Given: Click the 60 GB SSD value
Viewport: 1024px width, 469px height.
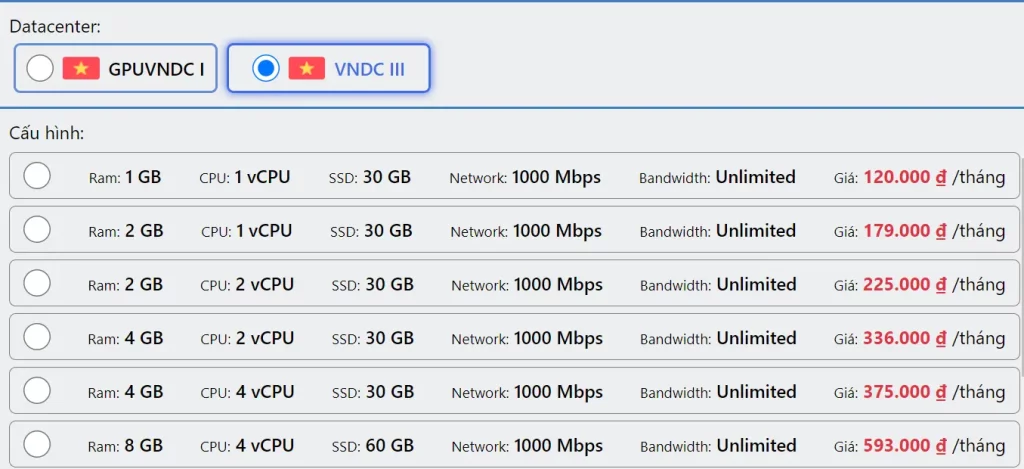Looking at the screenshot, I should click(389, 445).
